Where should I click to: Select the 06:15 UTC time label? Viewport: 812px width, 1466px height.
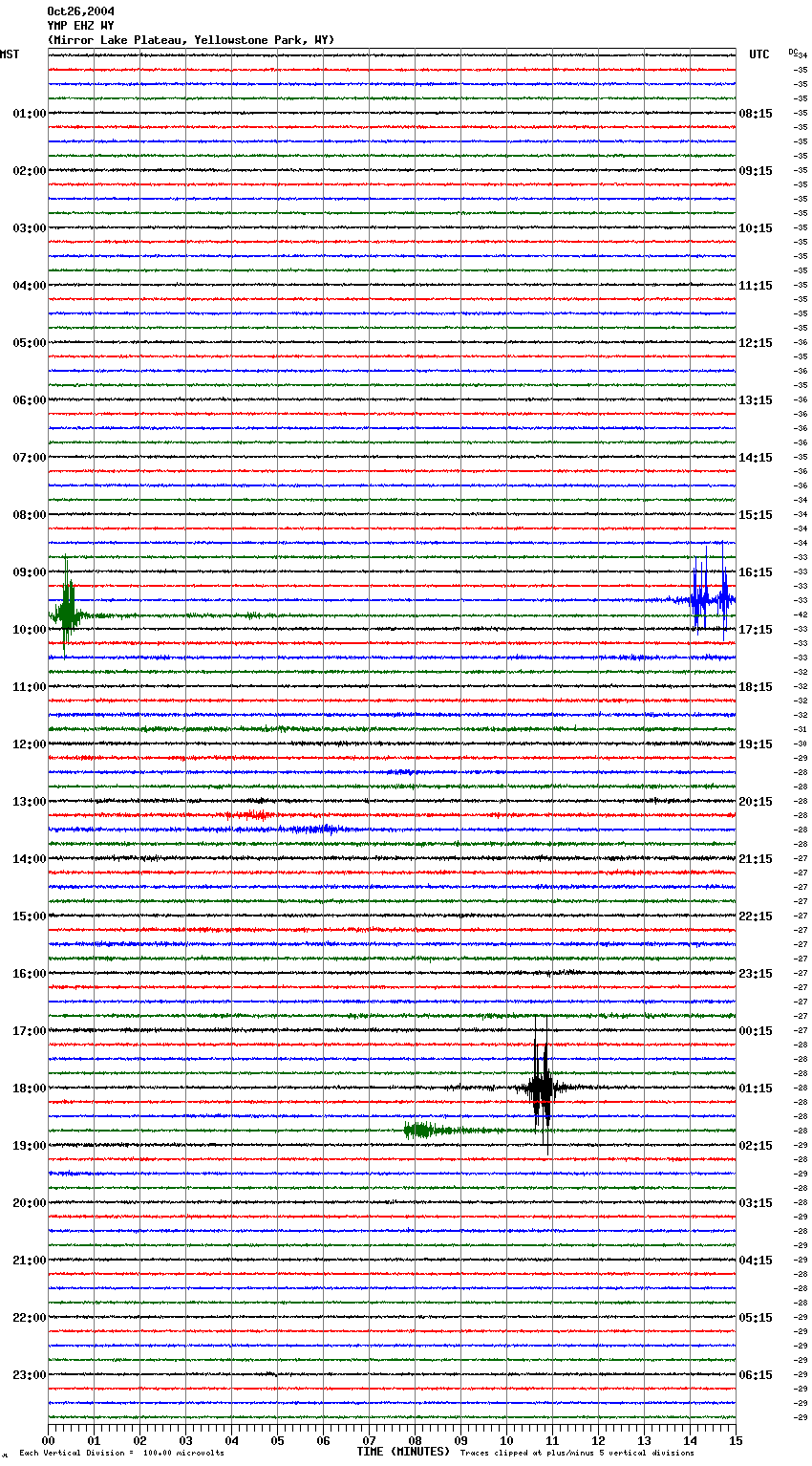756,1375
